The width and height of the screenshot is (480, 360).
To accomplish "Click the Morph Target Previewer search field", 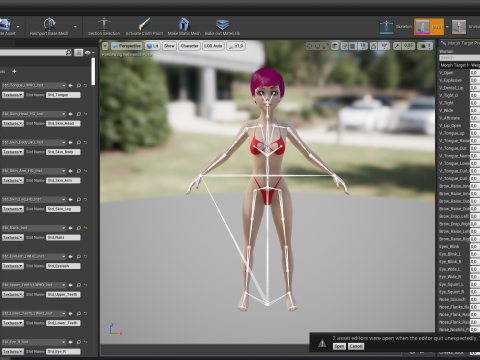I will point(460,58).
